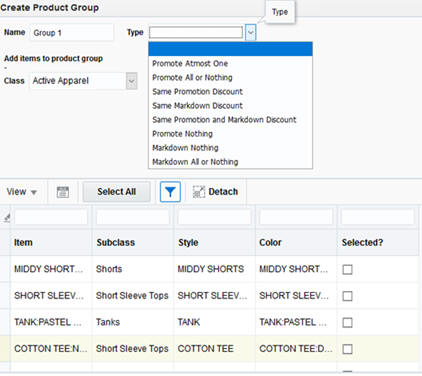Tick the Selected checkbox for MIDDY SHORTS row
The height and width of the screenshot is (376, 422).
347,269
